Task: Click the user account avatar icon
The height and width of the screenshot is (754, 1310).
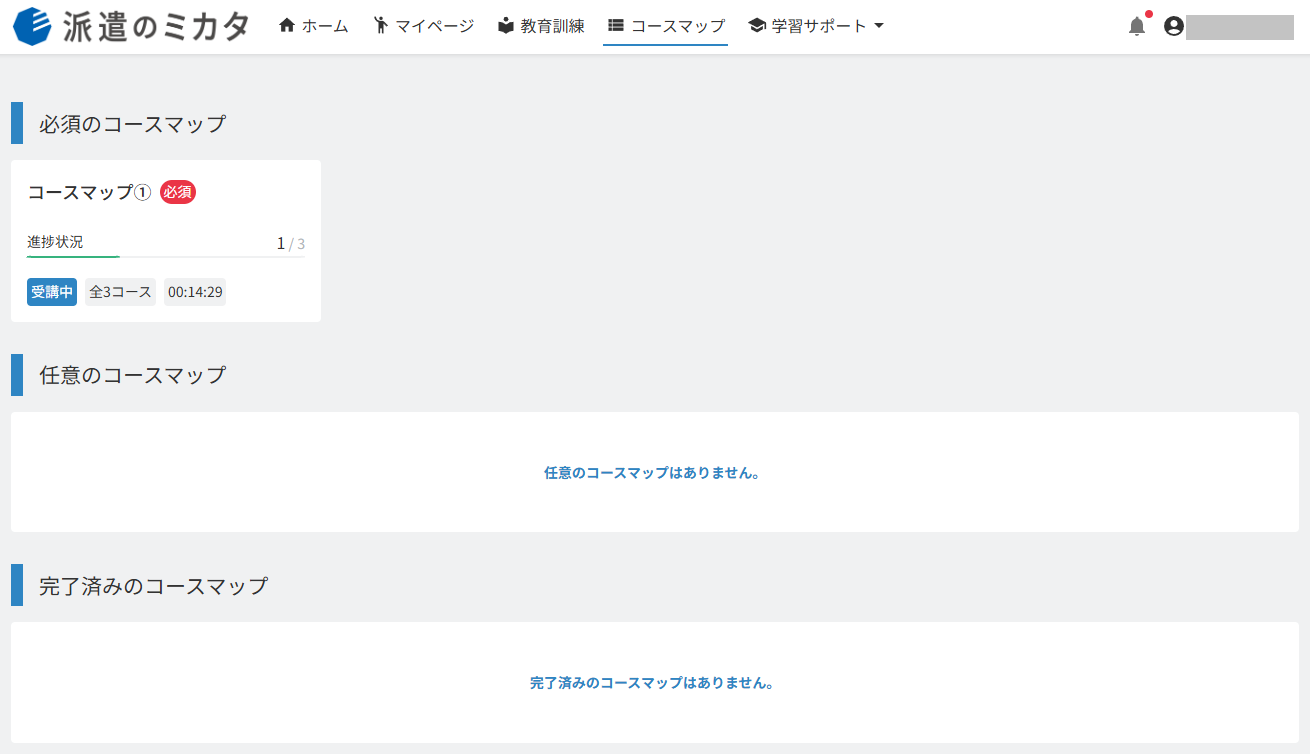Action: tap(1174, 27)
